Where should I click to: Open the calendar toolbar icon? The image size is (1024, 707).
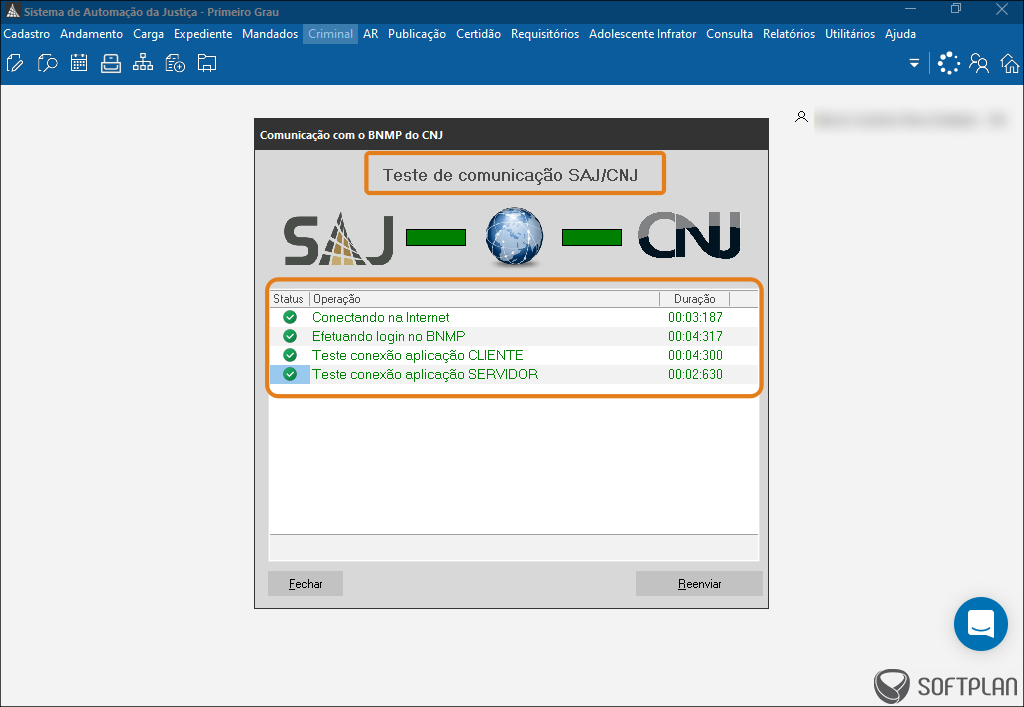click(79, 63)
